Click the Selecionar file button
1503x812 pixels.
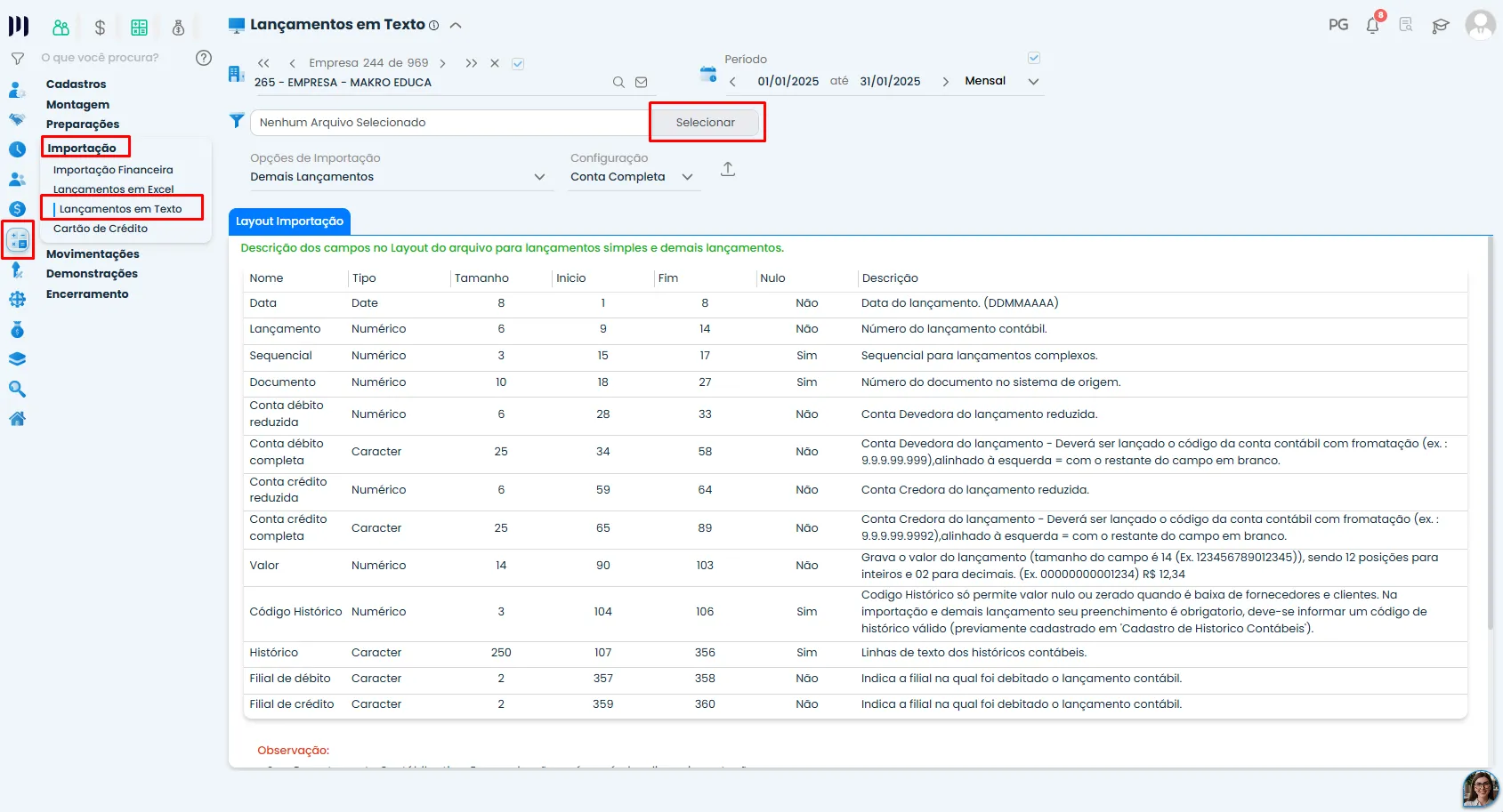pos(706,123)
